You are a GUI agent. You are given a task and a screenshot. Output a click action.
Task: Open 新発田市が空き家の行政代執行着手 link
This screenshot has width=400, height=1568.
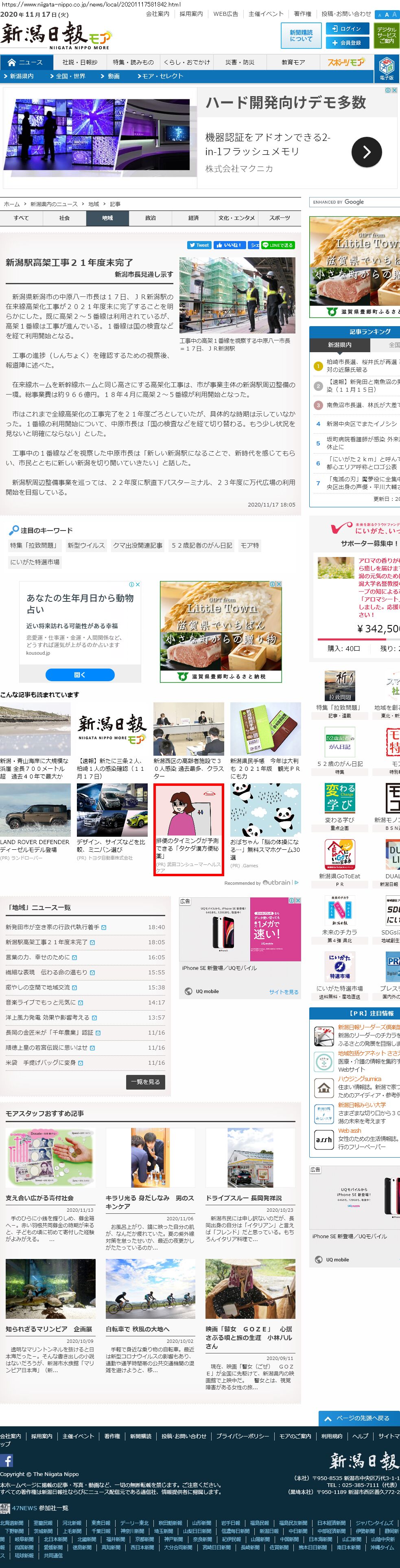click(52, 927)
